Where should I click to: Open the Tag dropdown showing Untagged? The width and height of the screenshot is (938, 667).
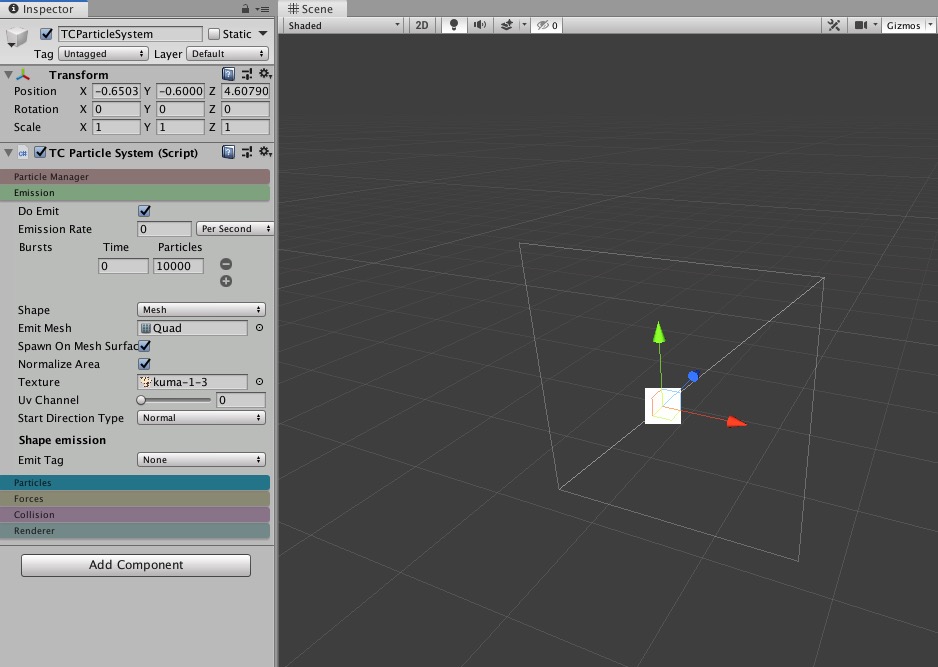tap(103, 54)
